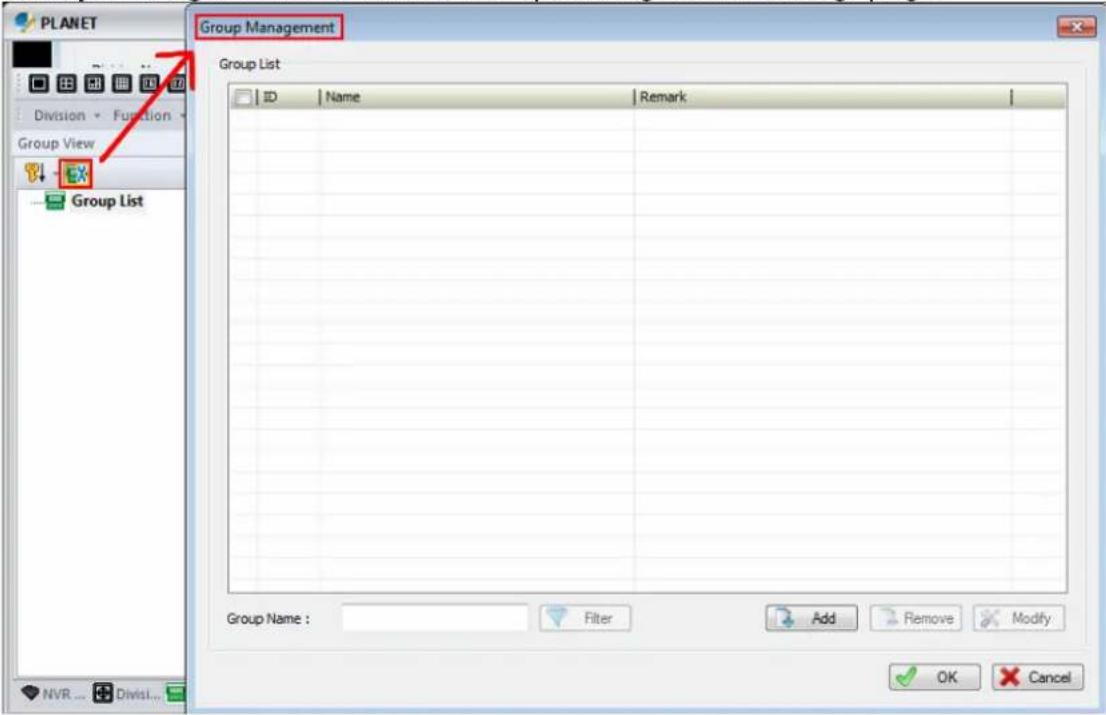Open Group Management via the green toolbar icon
The height and width of the screenshot is (715, 1106).
pyautogui.click(x=75, y=173)
